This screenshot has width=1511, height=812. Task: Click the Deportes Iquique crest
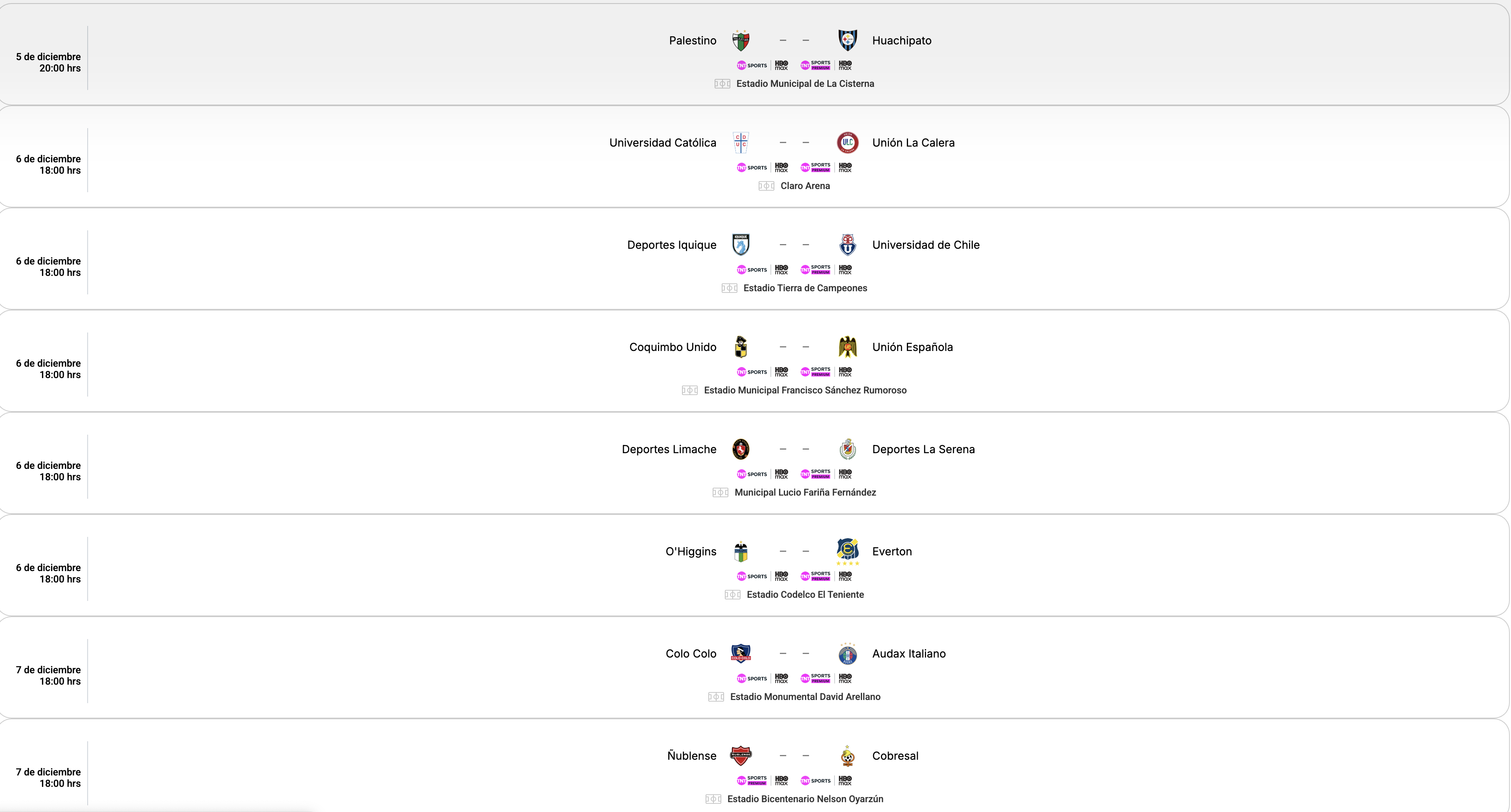click(741, 244)
